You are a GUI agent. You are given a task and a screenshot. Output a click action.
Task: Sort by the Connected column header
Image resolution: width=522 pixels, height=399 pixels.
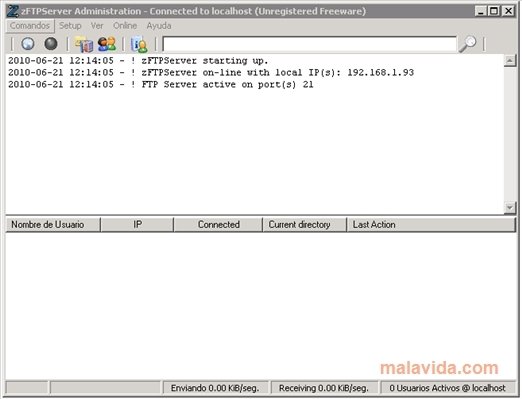(x=218, y=224)
